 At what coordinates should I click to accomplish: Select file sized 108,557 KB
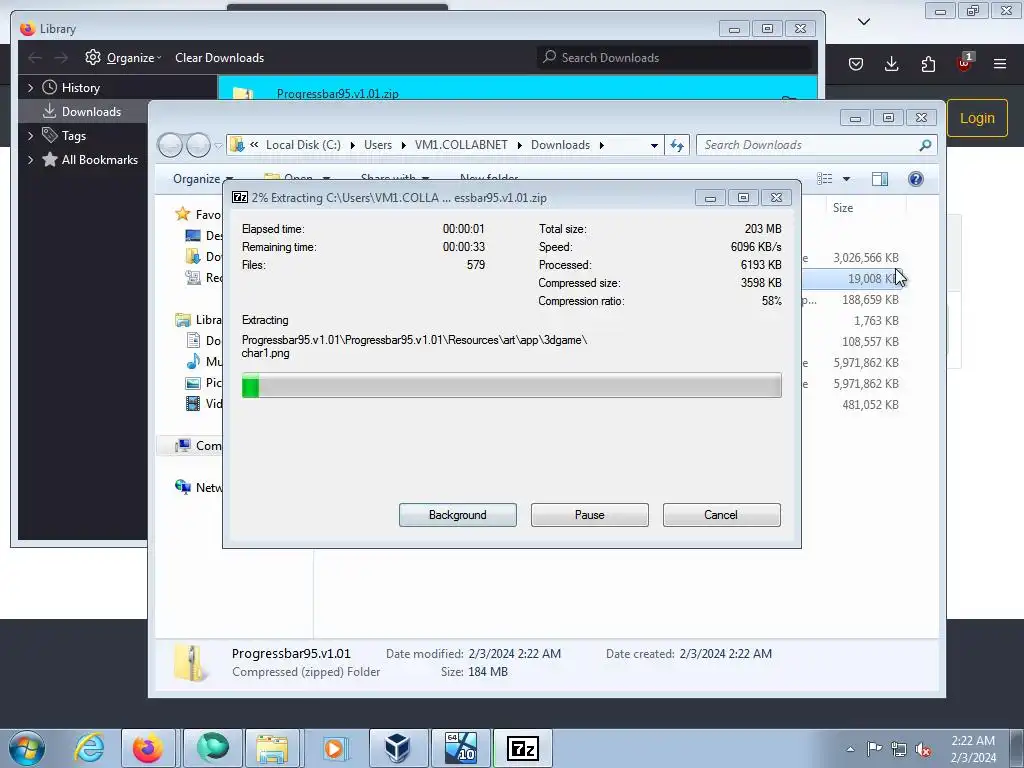point(870,342)
